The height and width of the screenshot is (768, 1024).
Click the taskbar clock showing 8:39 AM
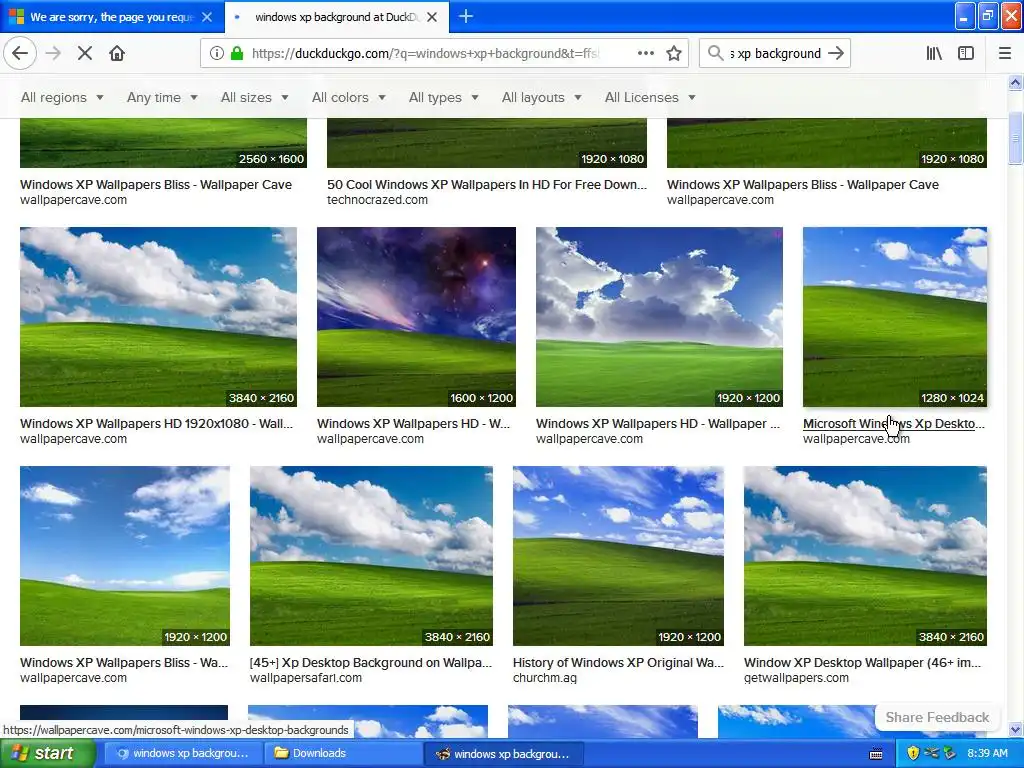click(987, 753)
